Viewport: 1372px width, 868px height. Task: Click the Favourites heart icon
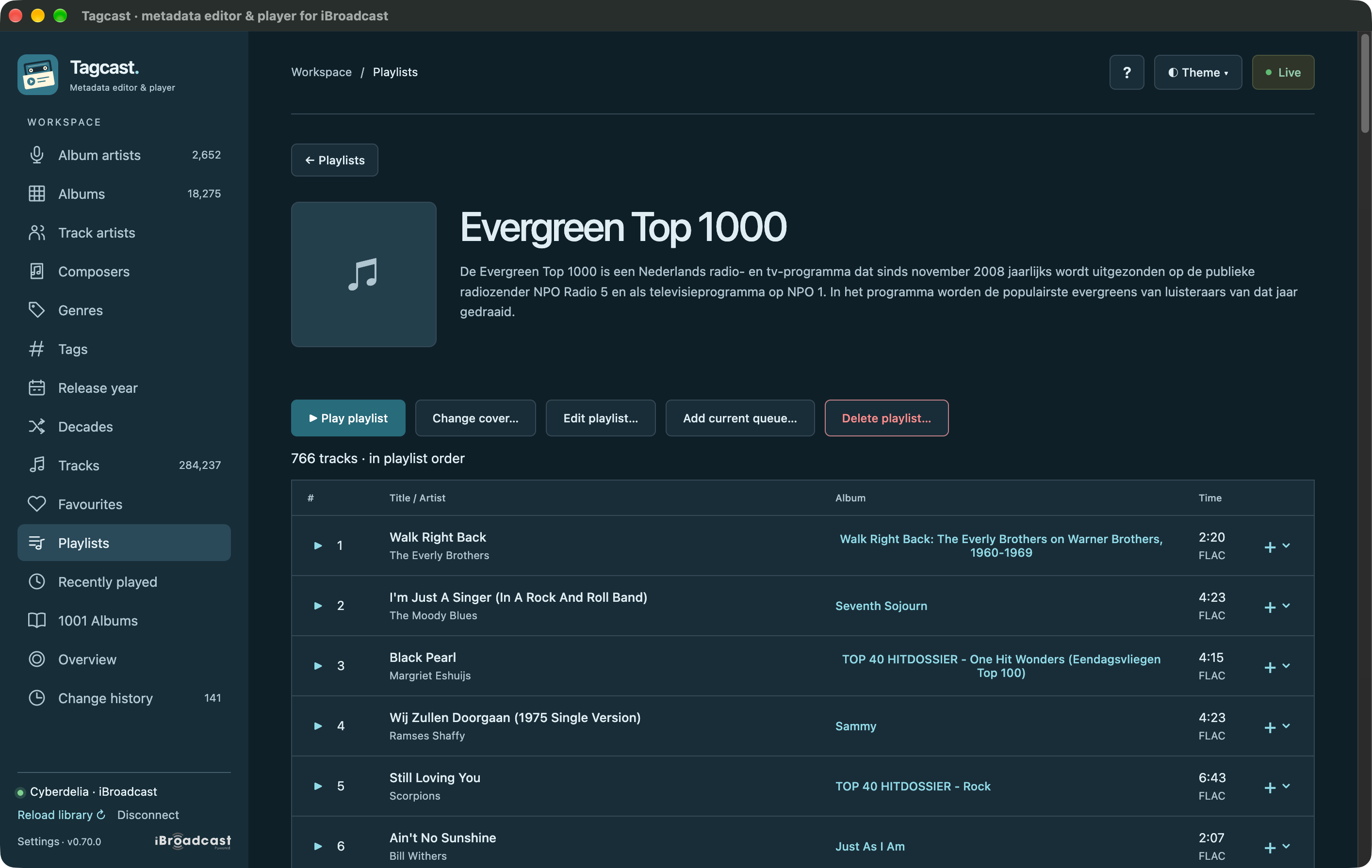(37, 503)
